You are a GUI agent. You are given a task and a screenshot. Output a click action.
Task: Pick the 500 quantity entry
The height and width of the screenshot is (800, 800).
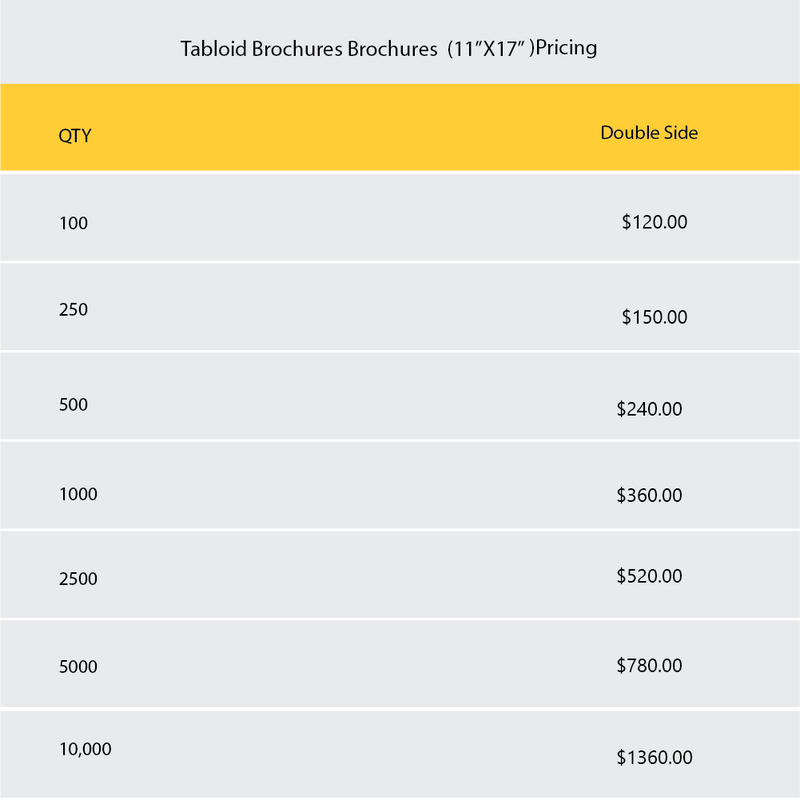[x=73, y=405]
